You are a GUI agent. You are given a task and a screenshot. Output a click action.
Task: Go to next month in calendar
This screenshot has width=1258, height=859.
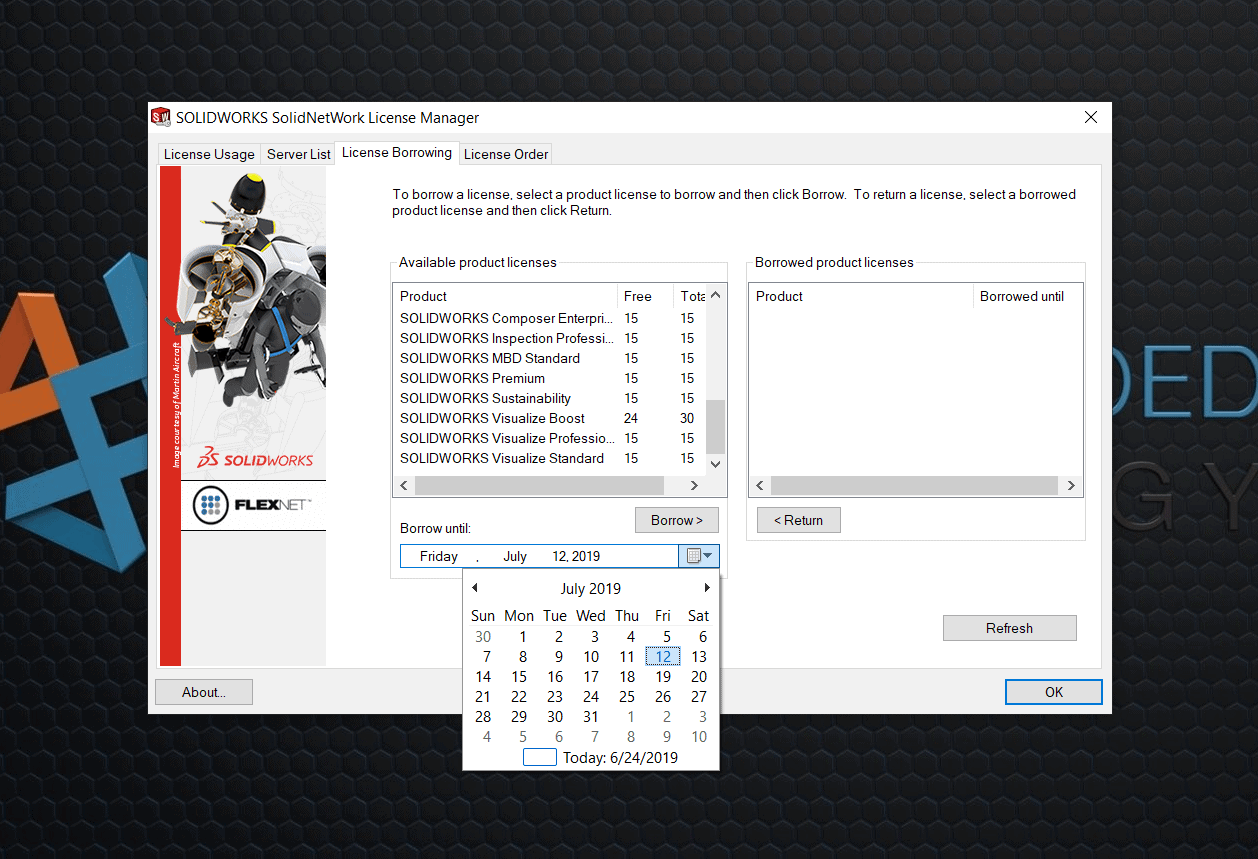[707, 588]
